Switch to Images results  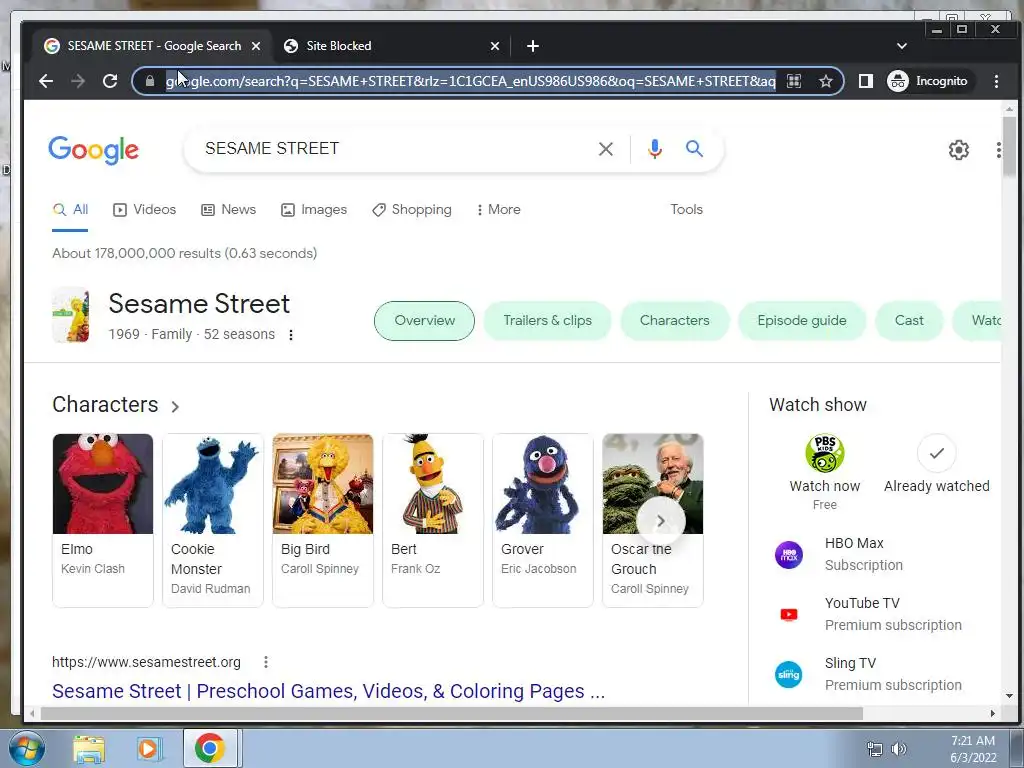[x=314, y=210]
